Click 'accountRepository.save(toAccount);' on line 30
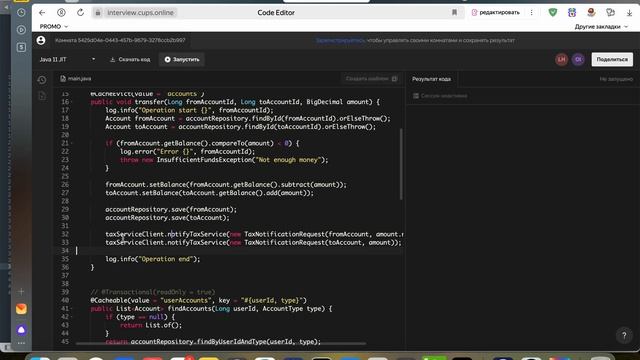The width and height of the screenshot is (640, 360). point(167,218)
